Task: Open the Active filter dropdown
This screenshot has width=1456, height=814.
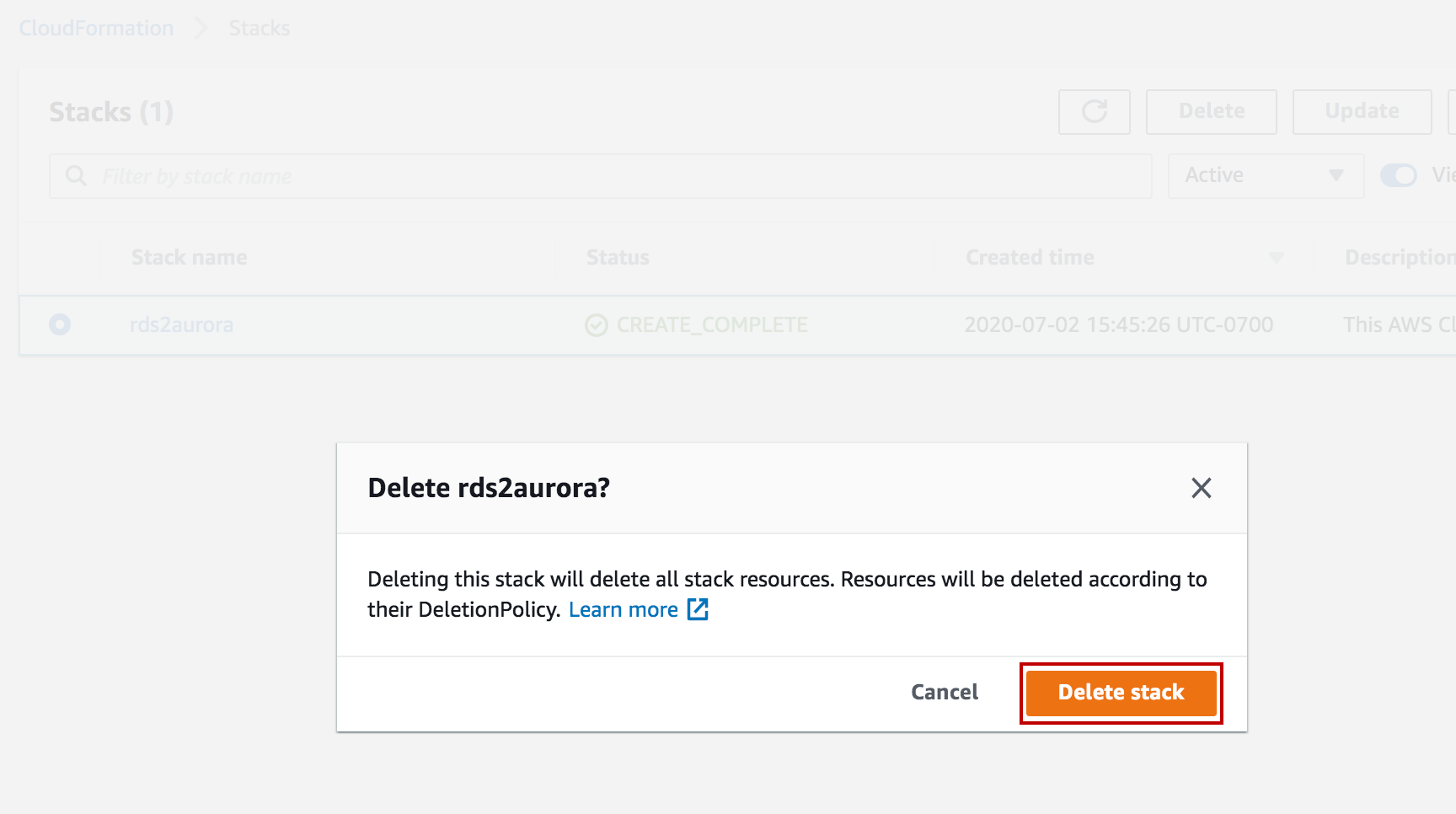Action: (1266, 176)
